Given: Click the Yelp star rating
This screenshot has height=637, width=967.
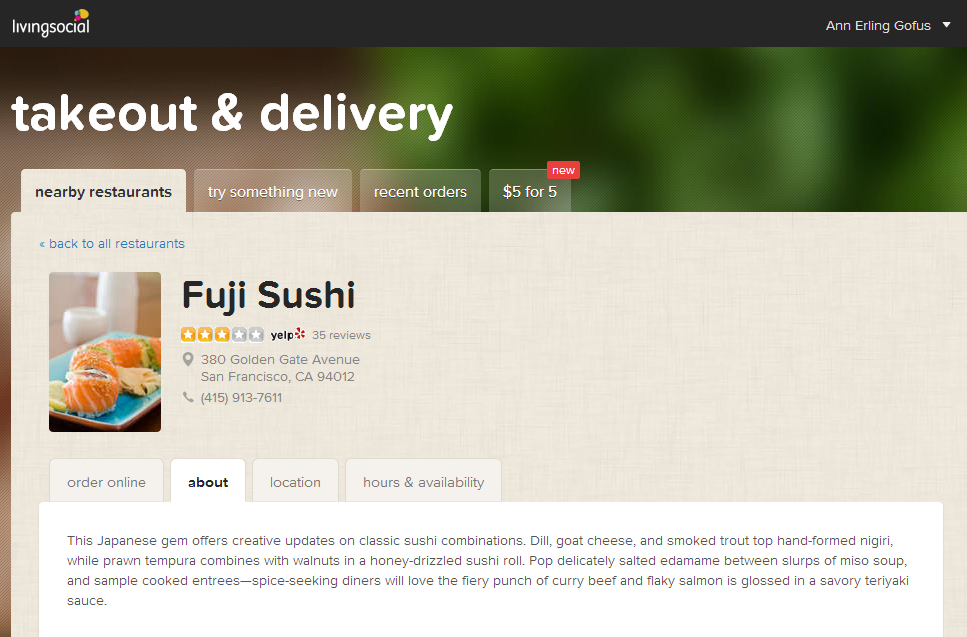Looking at the screenshot, I should point(222,334).
